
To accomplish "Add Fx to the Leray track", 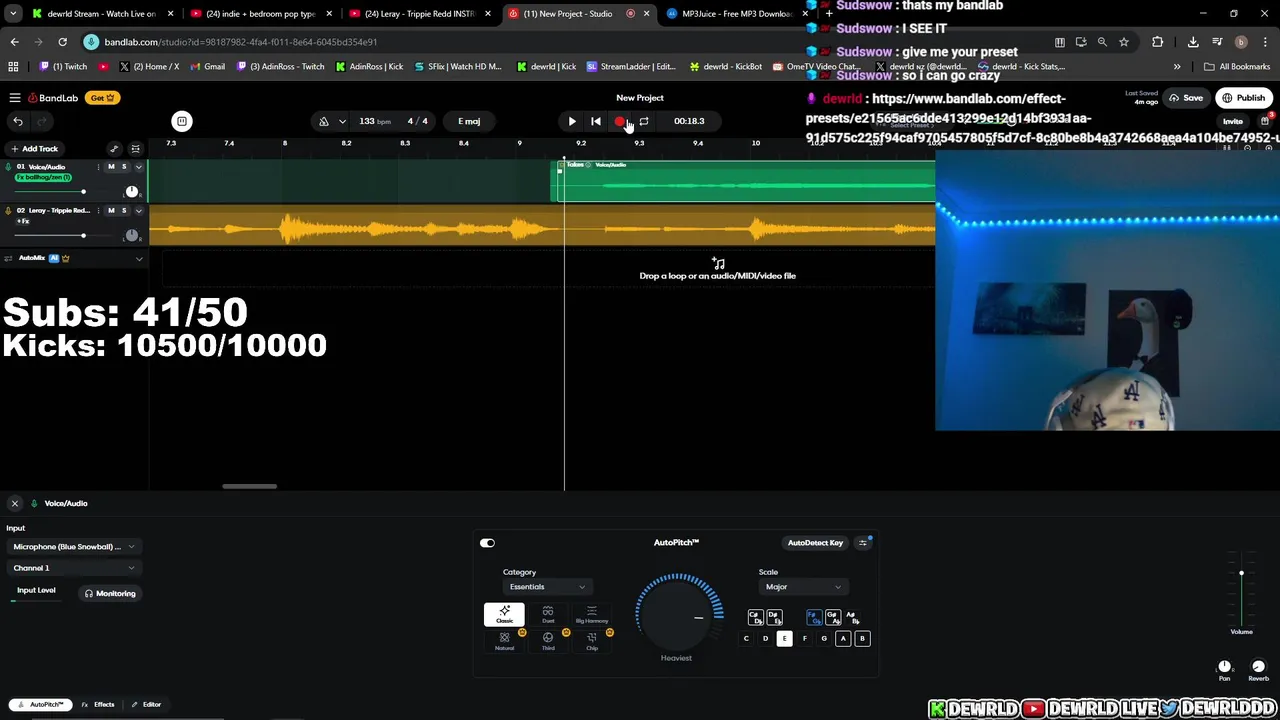I will click(x=22, y=221).
